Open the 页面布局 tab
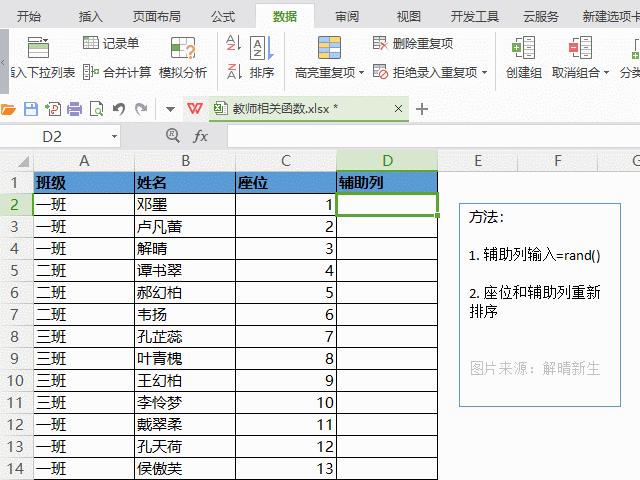640x480 pixels. click(x=157, y=17)
